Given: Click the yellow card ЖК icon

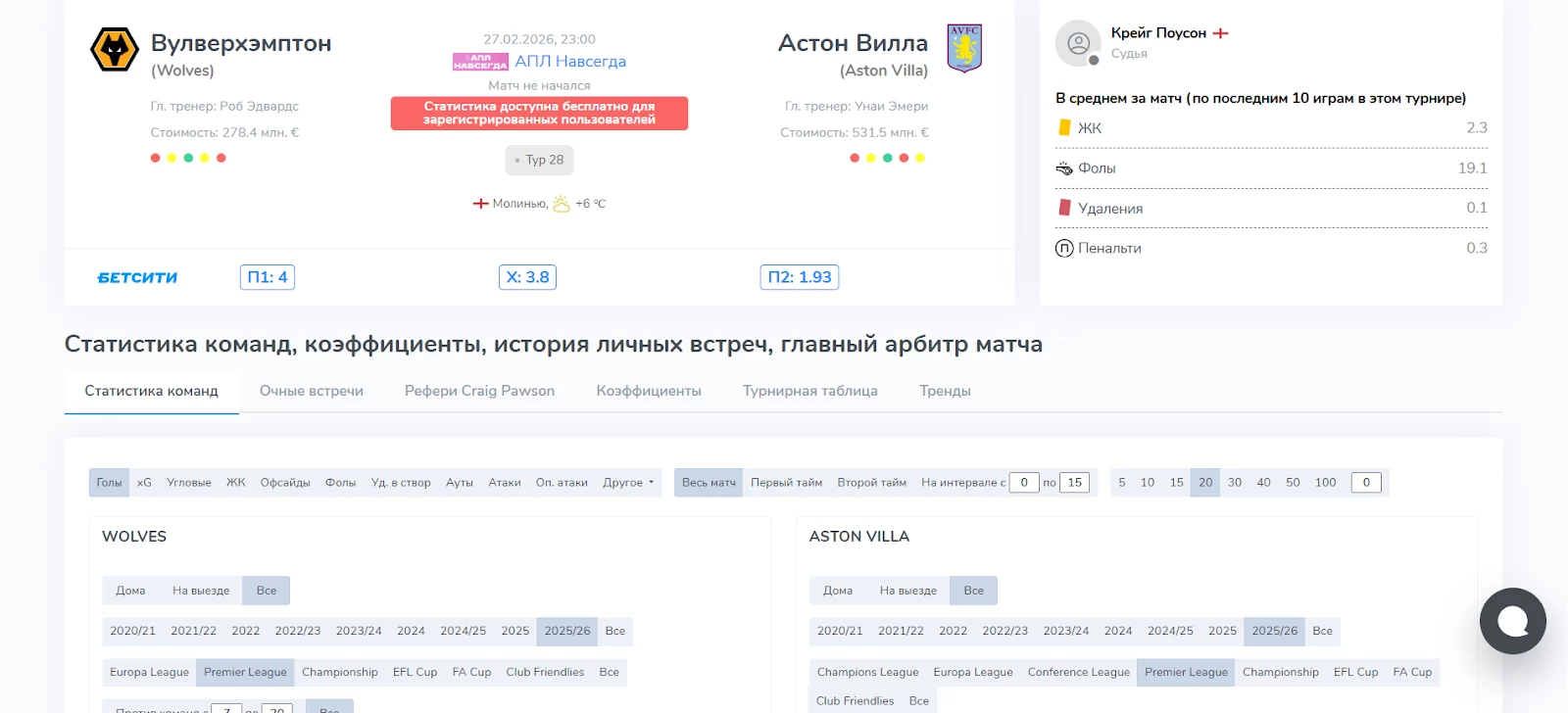Looking at the screenshot, I should coord(1064,127).
